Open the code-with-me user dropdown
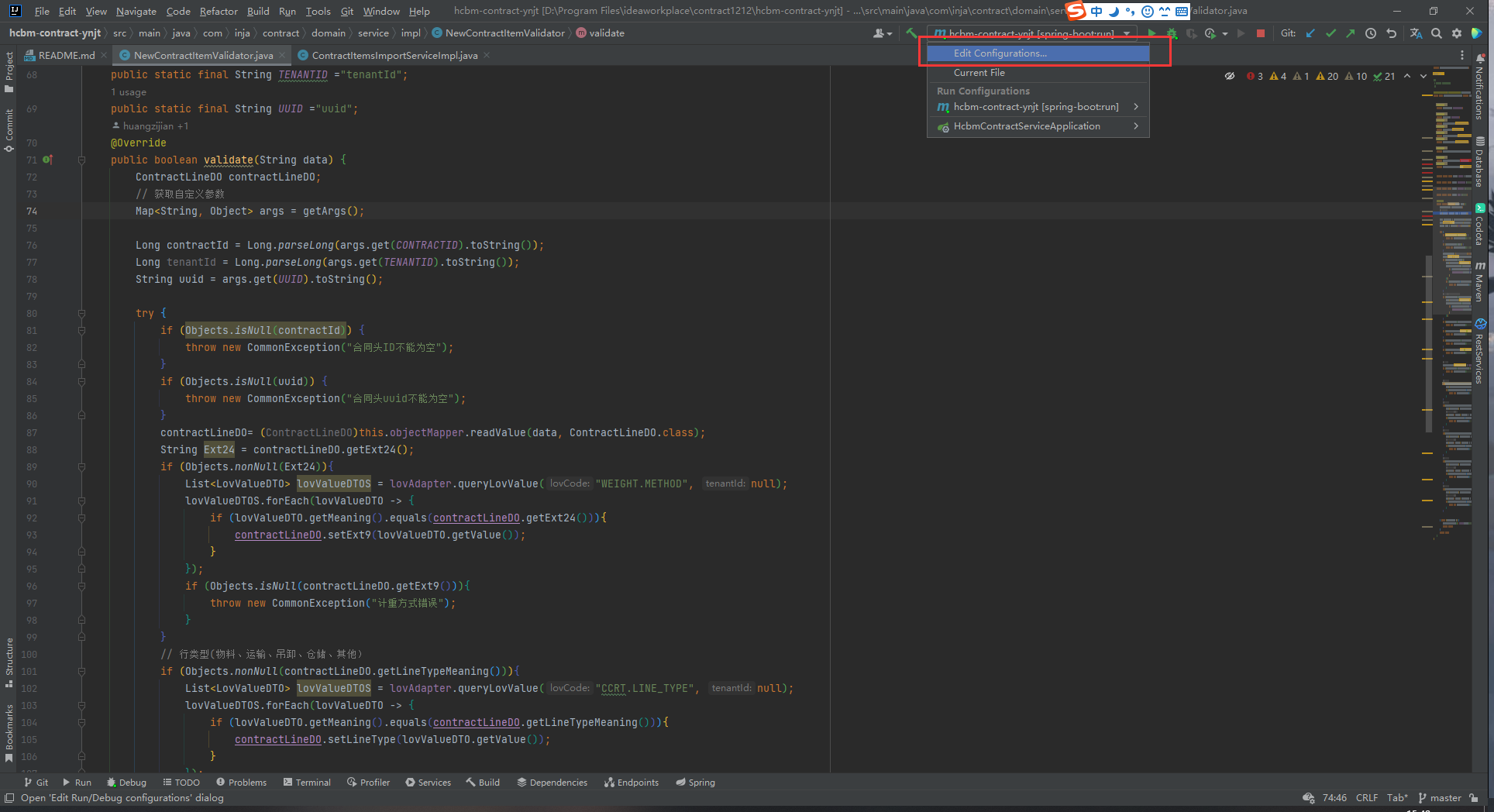 [883, 33]
